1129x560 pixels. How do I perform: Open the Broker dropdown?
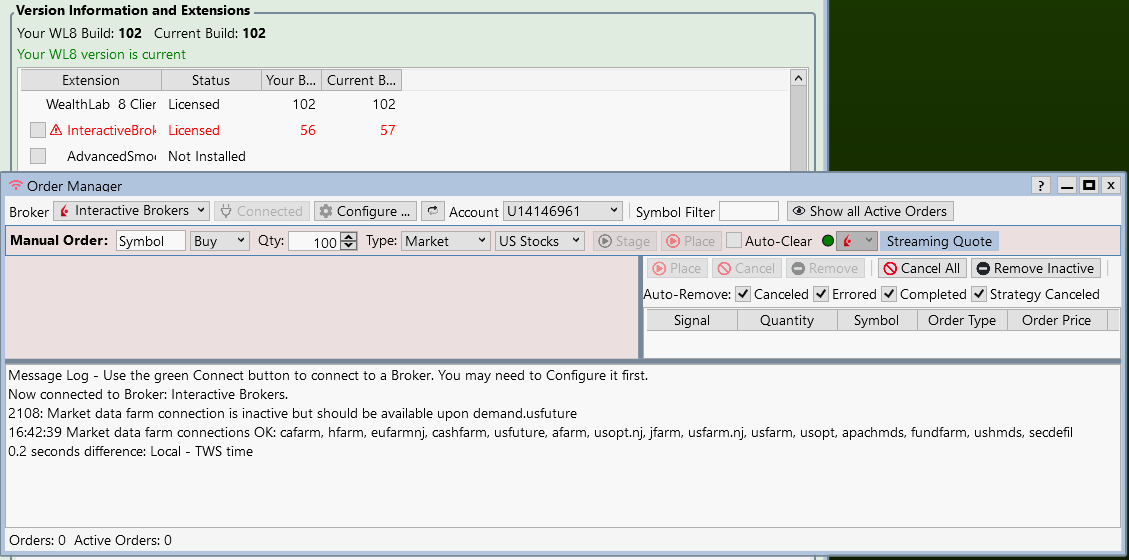pyautogui.click(x=131, y=211)
